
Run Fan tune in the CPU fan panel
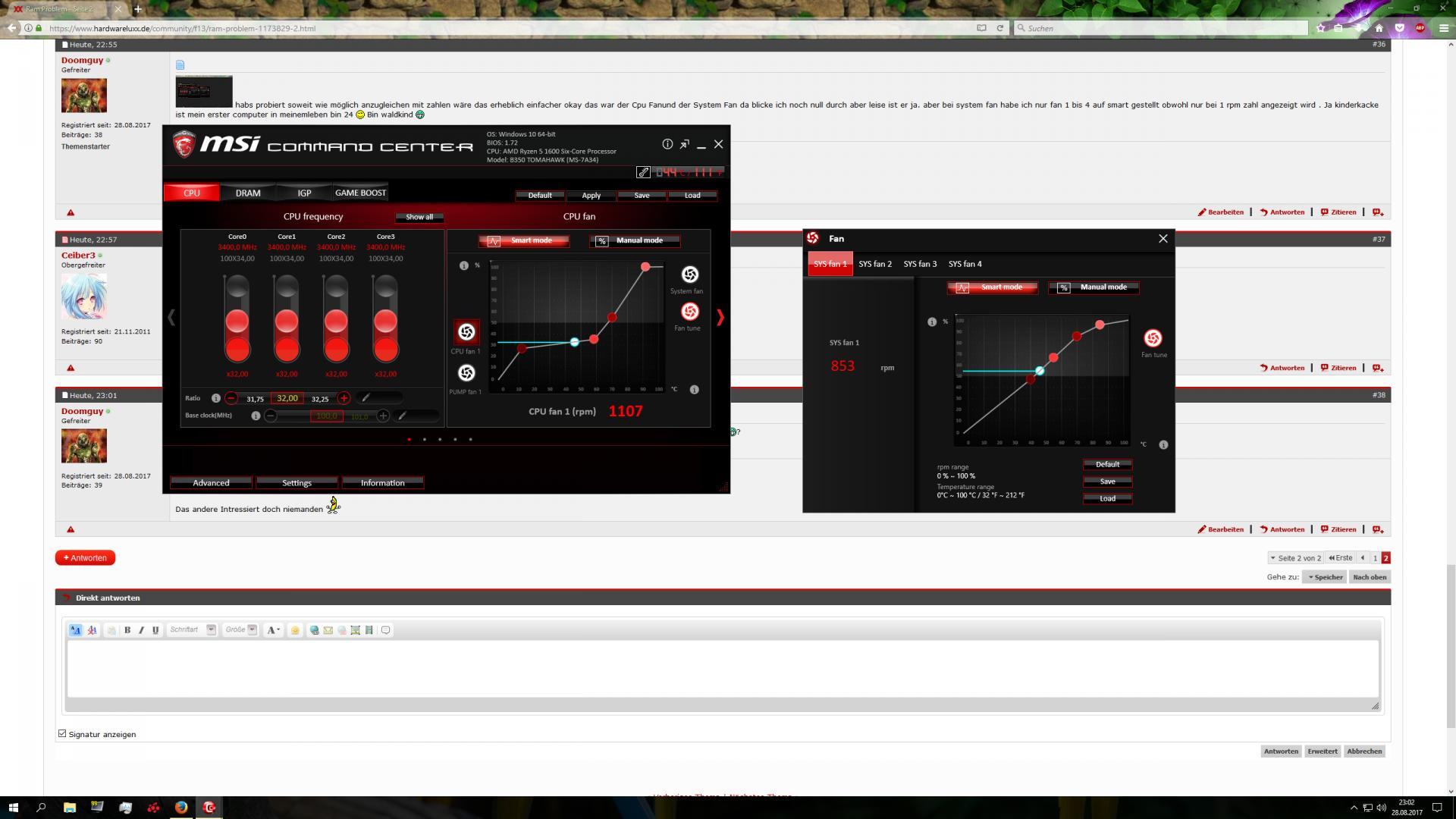coord(689,312)
